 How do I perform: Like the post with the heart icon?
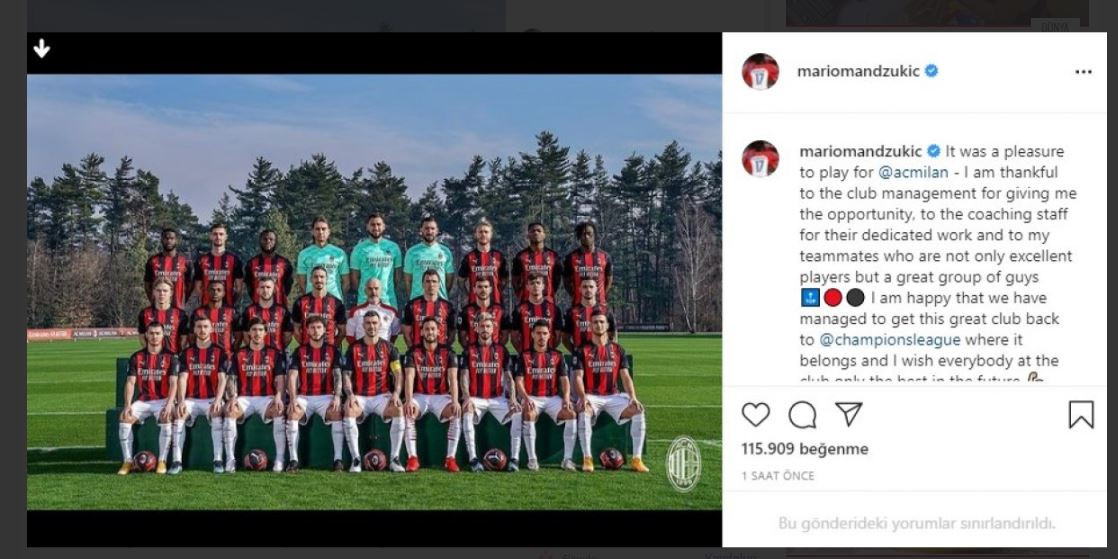click(756, 414)
